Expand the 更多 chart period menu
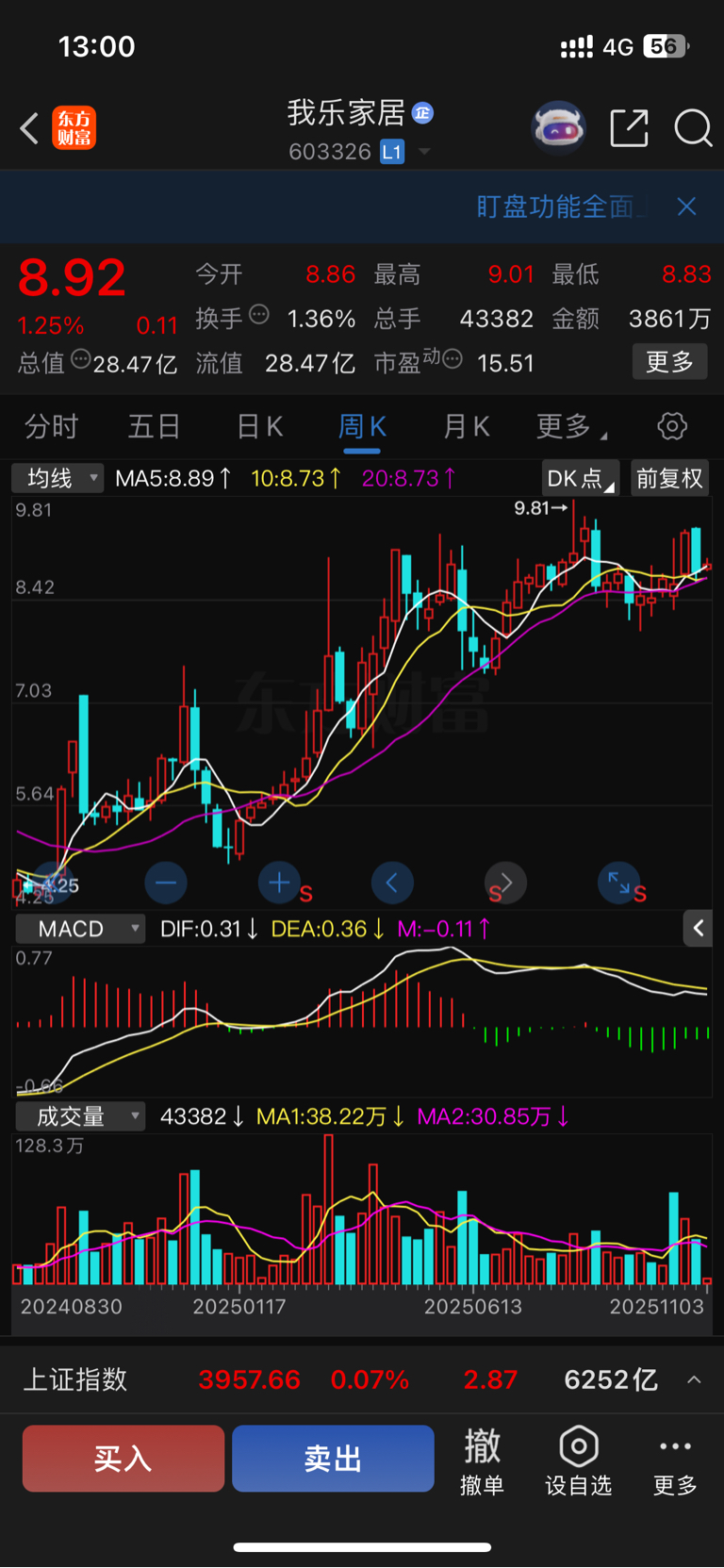The height and width of the screenshot is (1568, 724). pos(571,427)
